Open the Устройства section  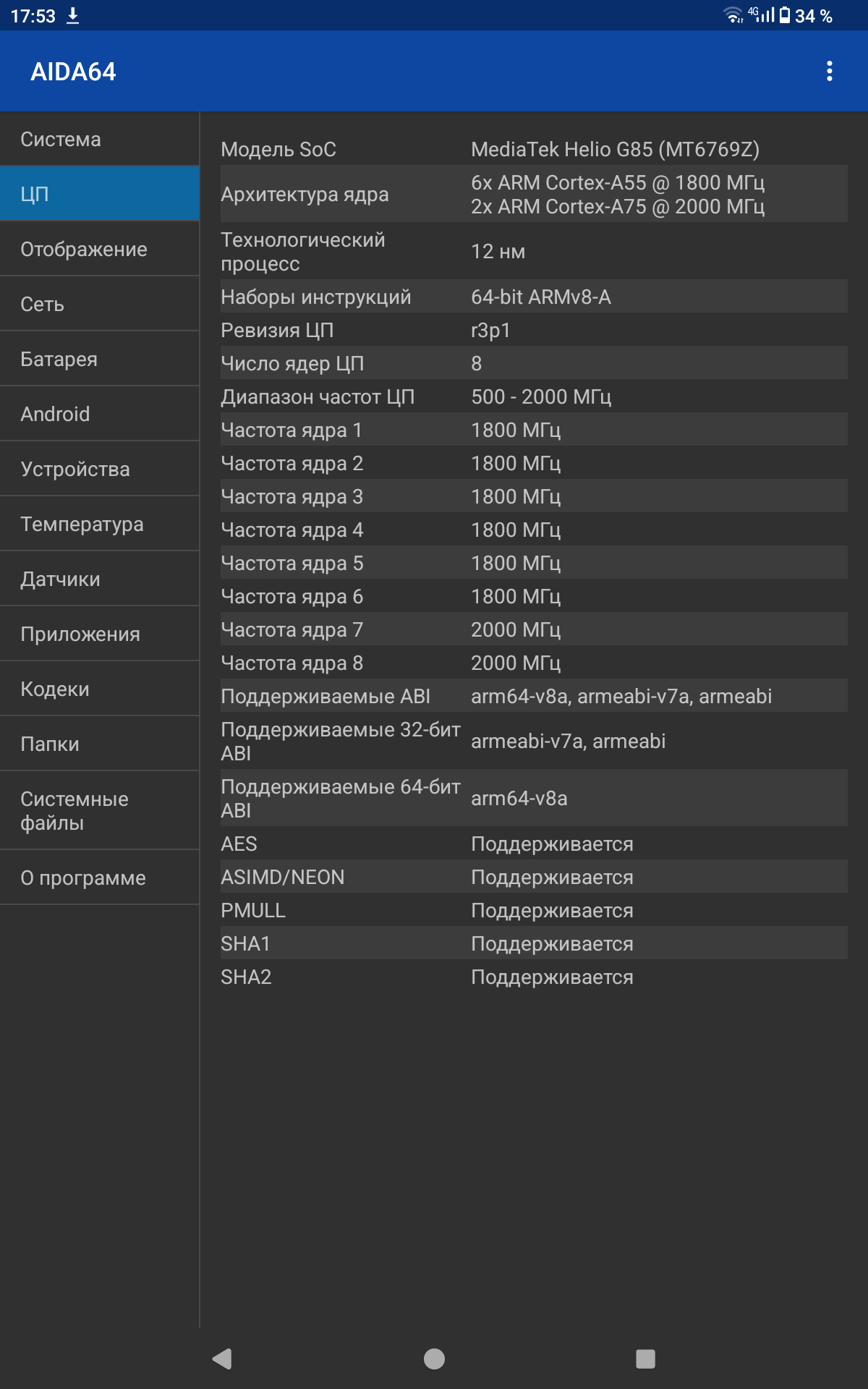tap(100, 469)
